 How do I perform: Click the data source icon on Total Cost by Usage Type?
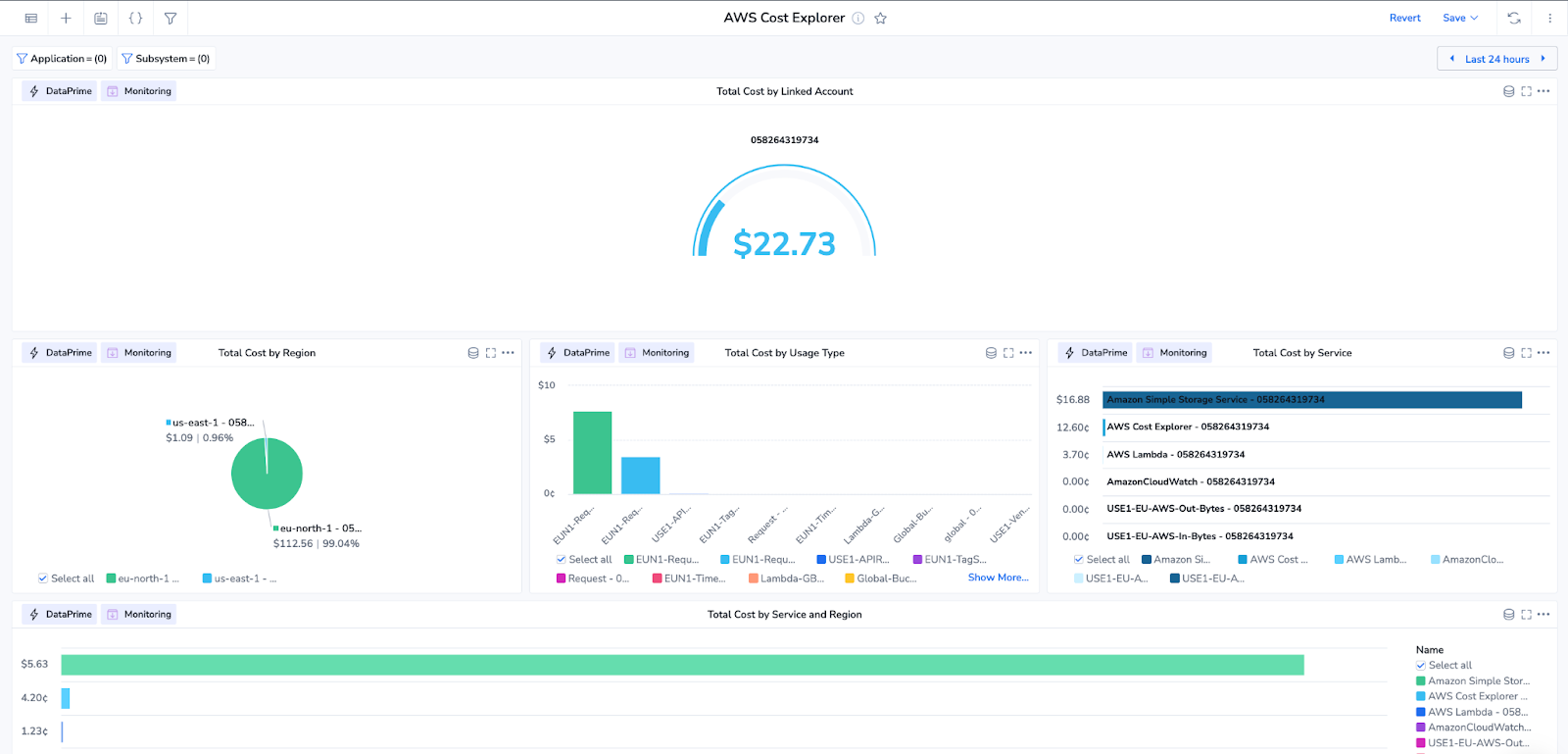991,353
